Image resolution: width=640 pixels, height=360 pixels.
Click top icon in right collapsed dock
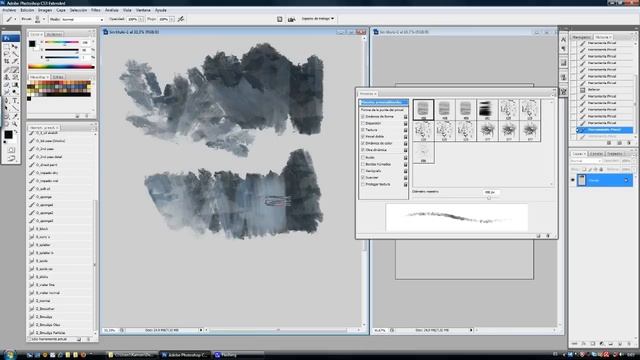[x=563, y=40]
